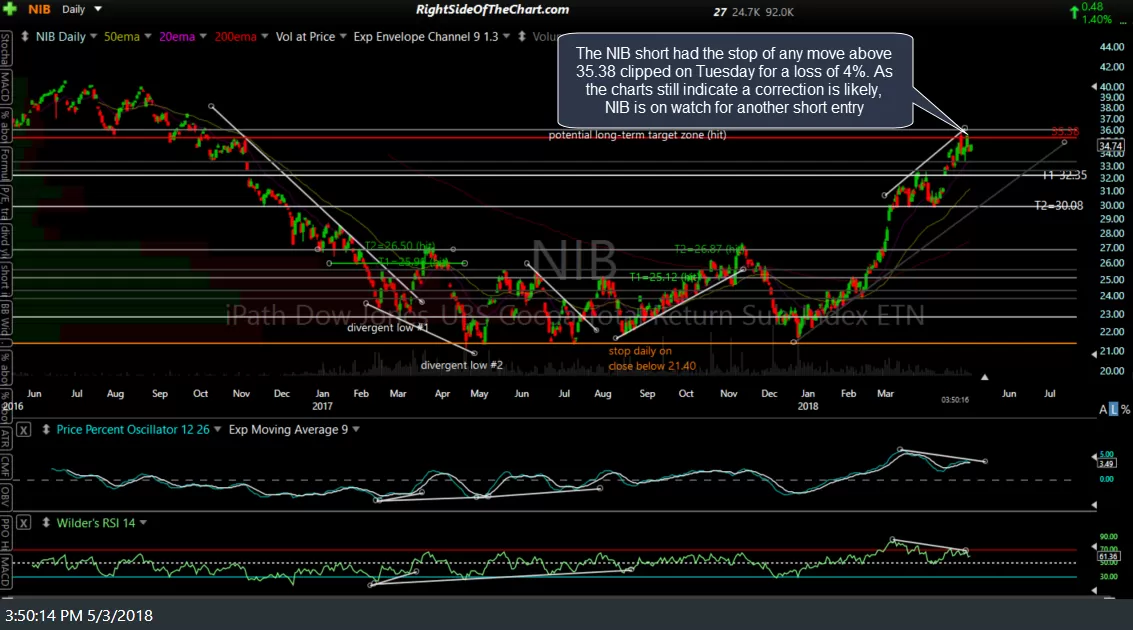Viewport: 1133px width, 630px height.
Task: Click scale arrow at bottom of RSI pane
Action: pos(1093,590)
